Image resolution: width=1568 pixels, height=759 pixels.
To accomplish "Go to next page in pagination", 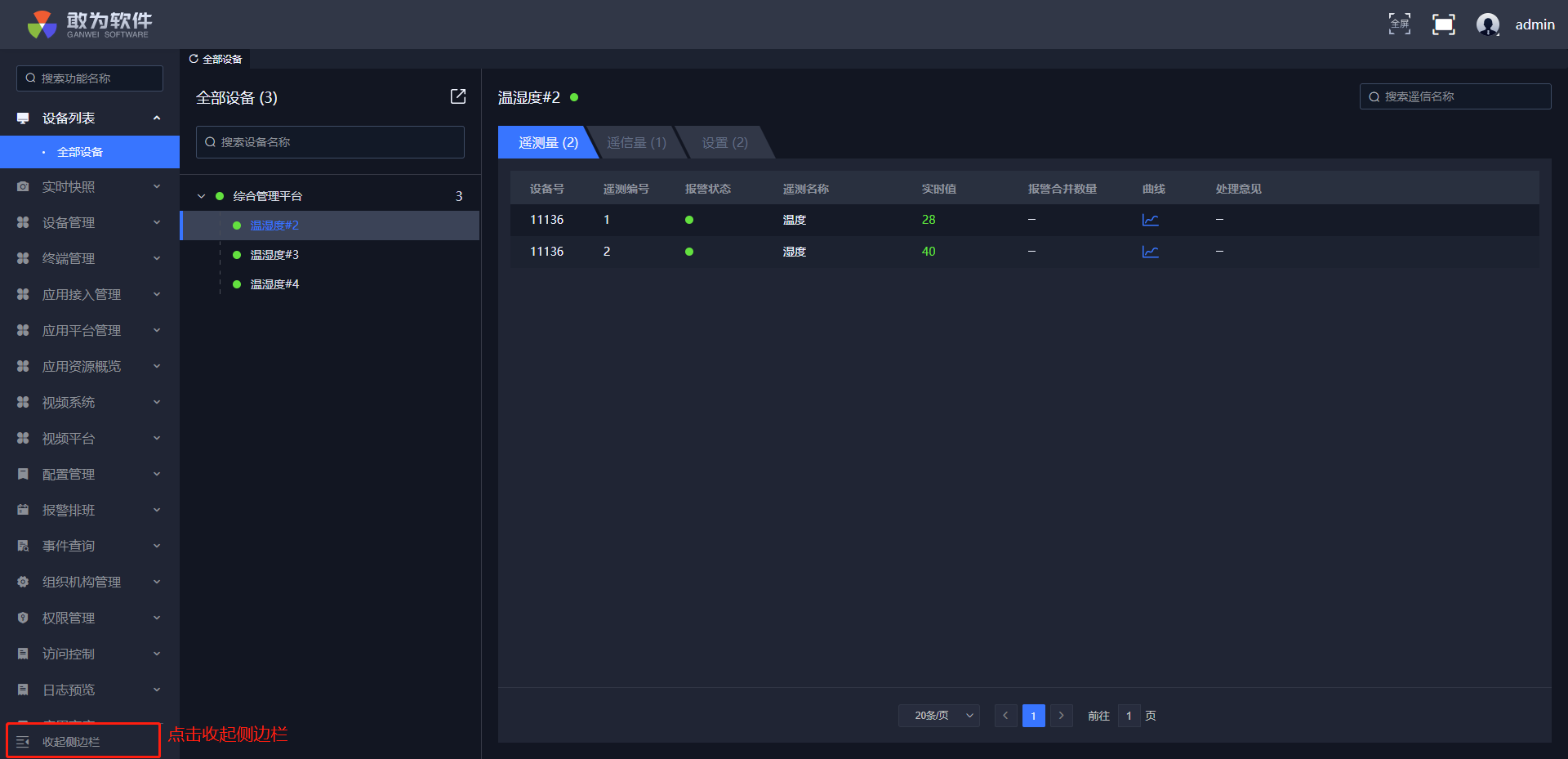I will [x=1061, y=716].
